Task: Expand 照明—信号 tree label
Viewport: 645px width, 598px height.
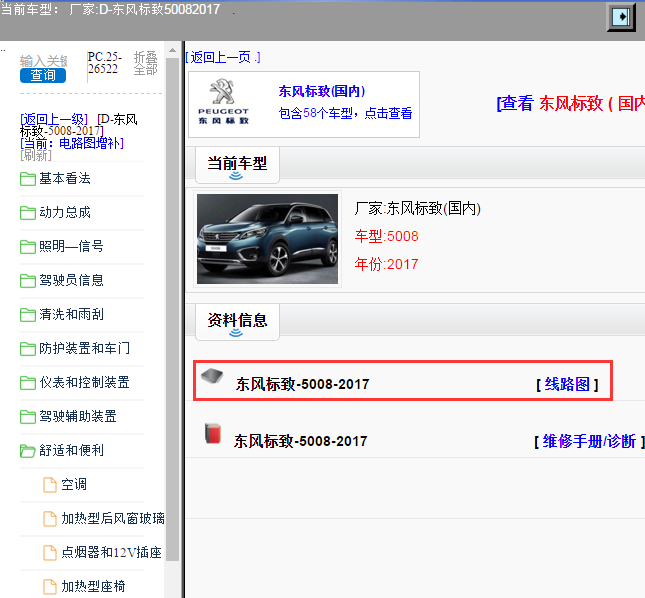Action: [71, 246]
